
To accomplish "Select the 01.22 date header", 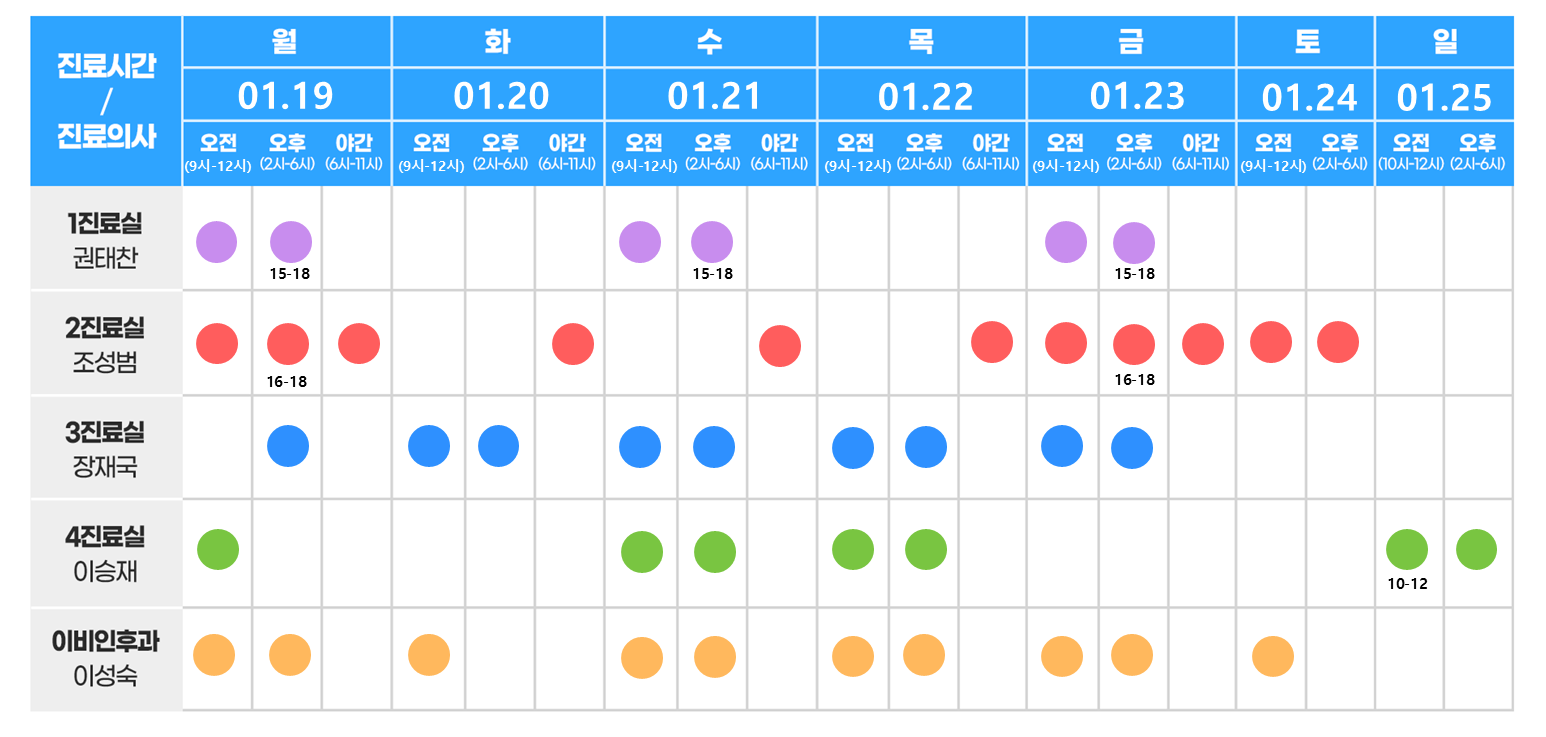I will pyautogui.click(x=925, y=97).
